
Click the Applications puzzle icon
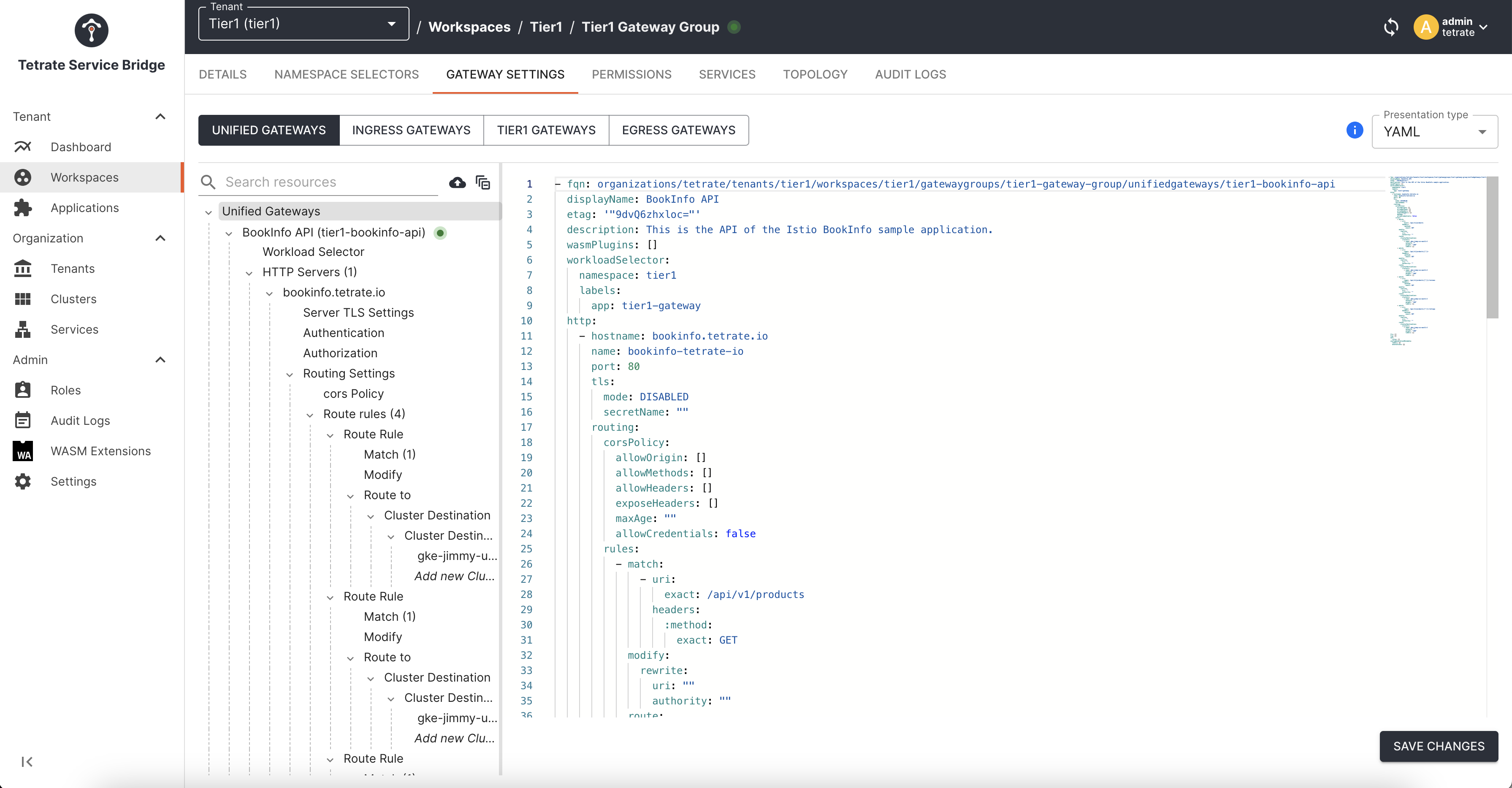[x=23, y=208]
